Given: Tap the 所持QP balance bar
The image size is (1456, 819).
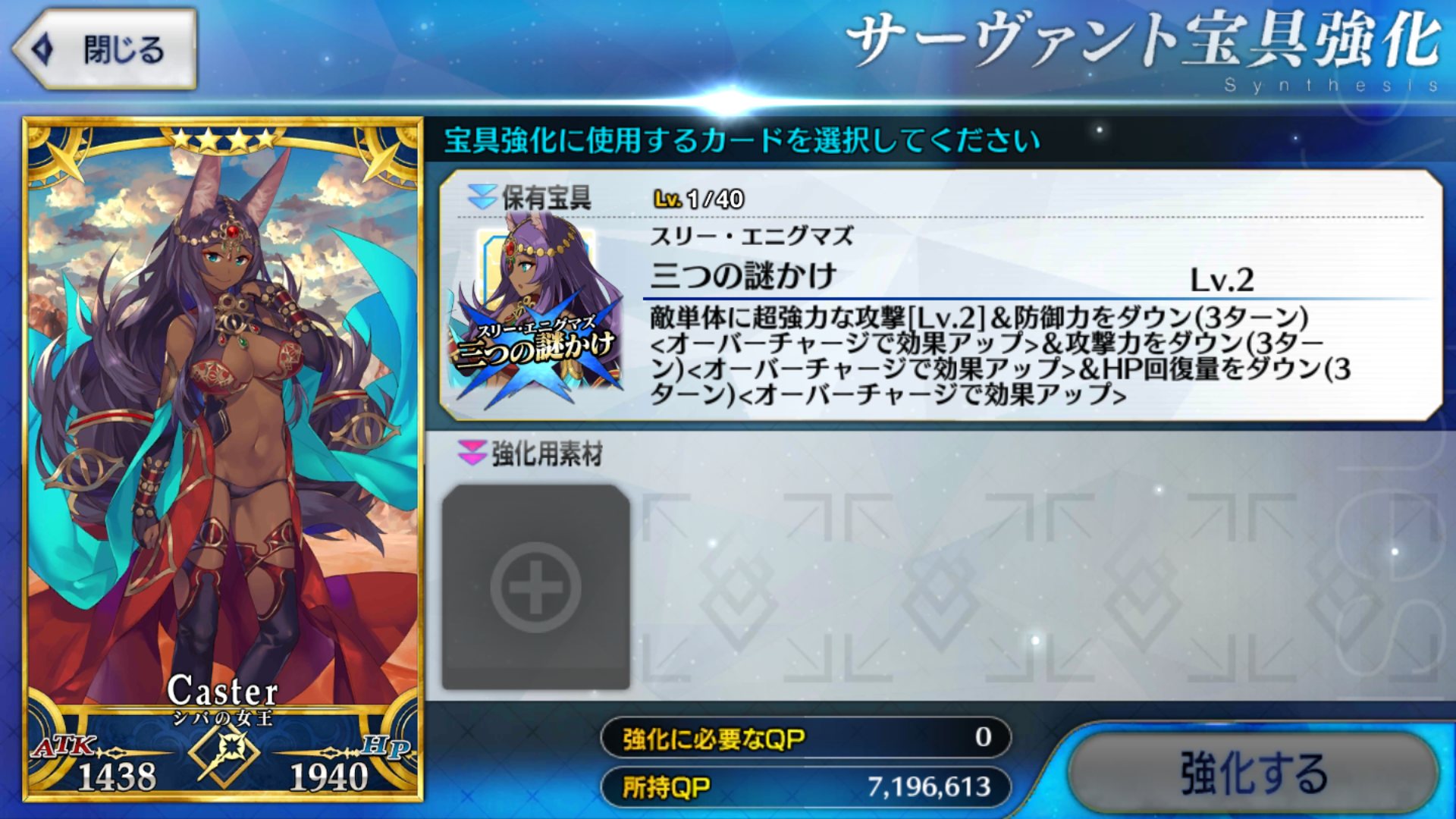Looking at the screenshot, I should pos(805,787).
